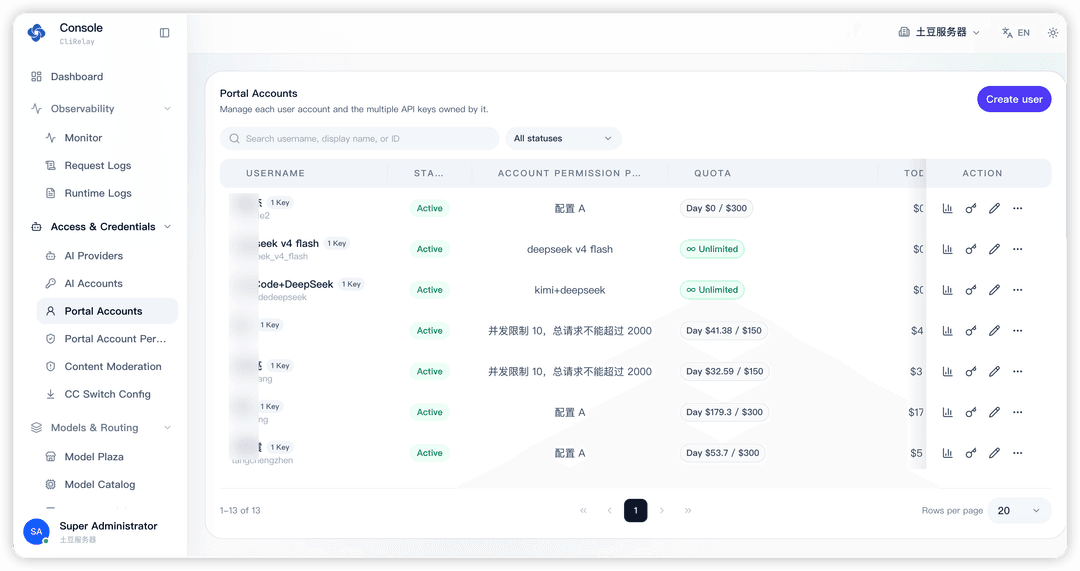Click the Create user button

click(x=1014, y=99)
